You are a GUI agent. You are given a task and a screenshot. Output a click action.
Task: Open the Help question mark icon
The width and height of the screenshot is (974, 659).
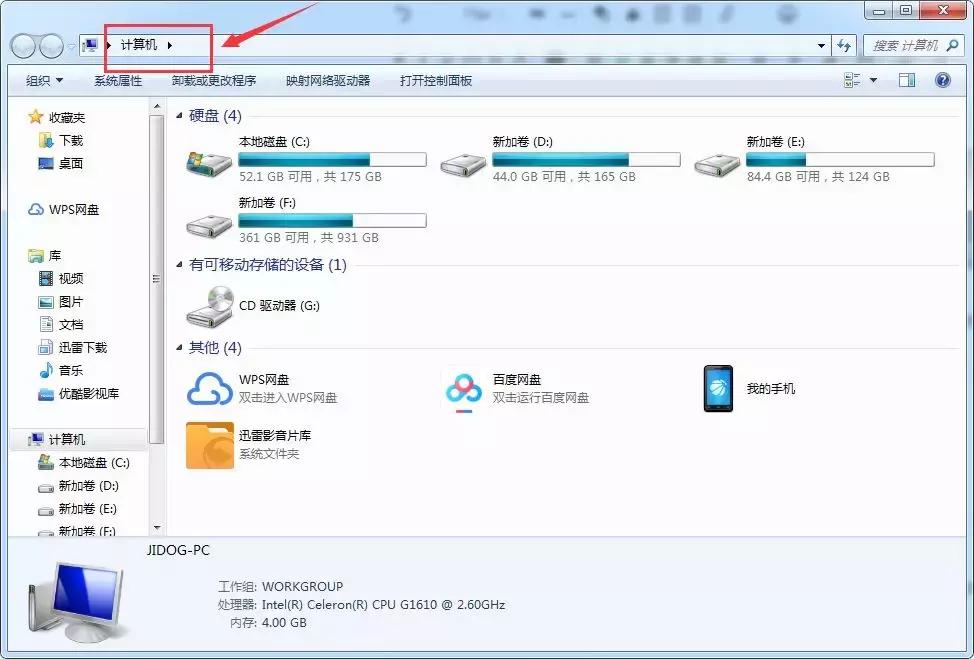click(x=941, y=79)
